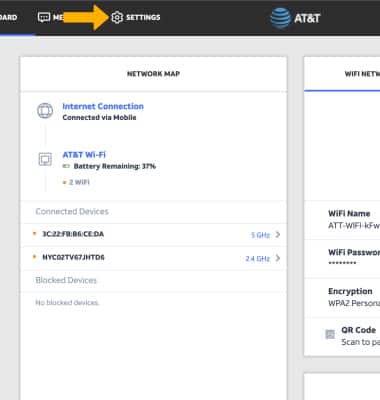Click the Encryption WPA2 Personal entry
The image size is (380, 400).
[x=354, y=297]
